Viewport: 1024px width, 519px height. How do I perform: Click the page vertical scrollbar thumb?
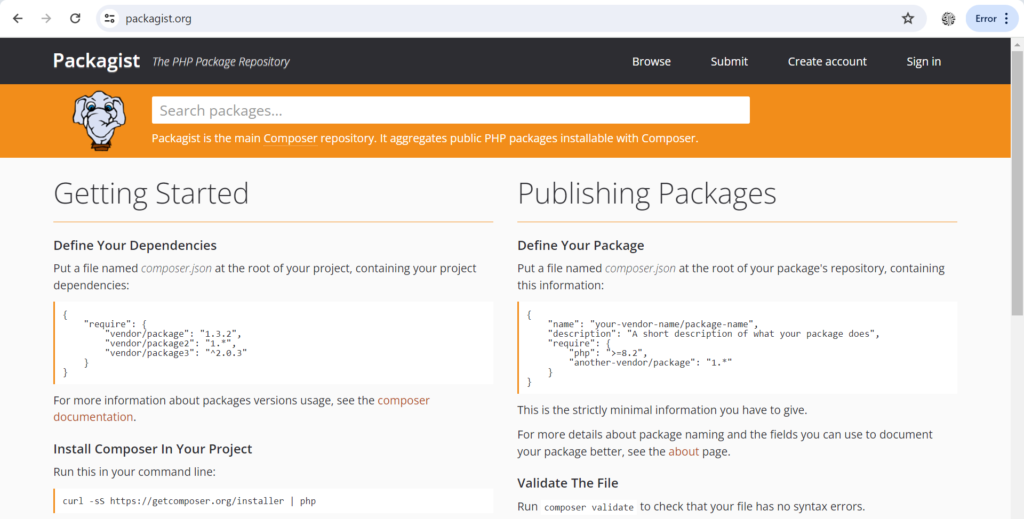tap(1017, 183)
